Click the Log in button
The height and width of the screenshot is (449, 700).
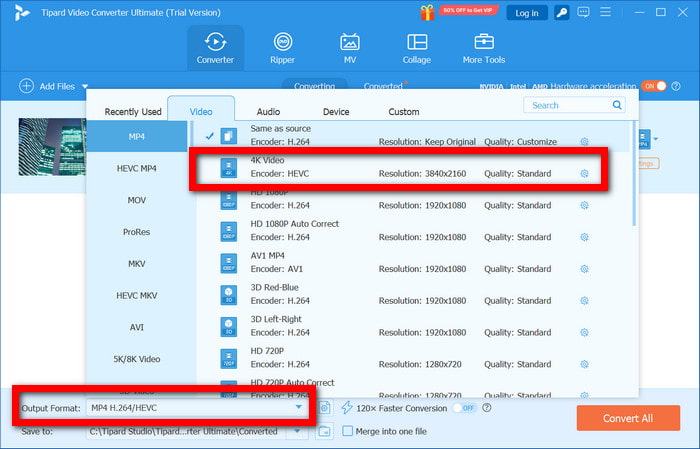pos(525,13)
